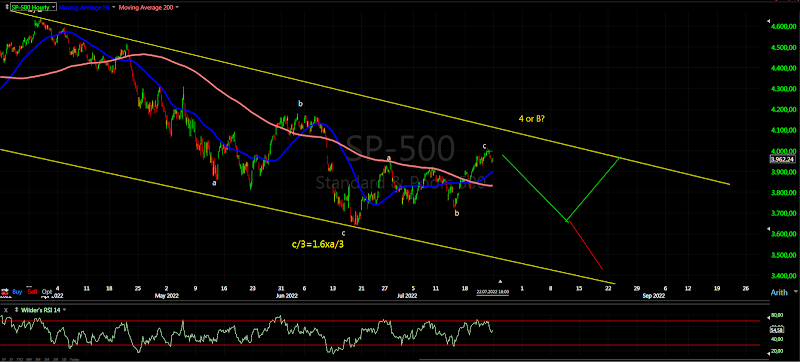Click the pane resize arrows beside SP-500 Hourly

[7, 7]
